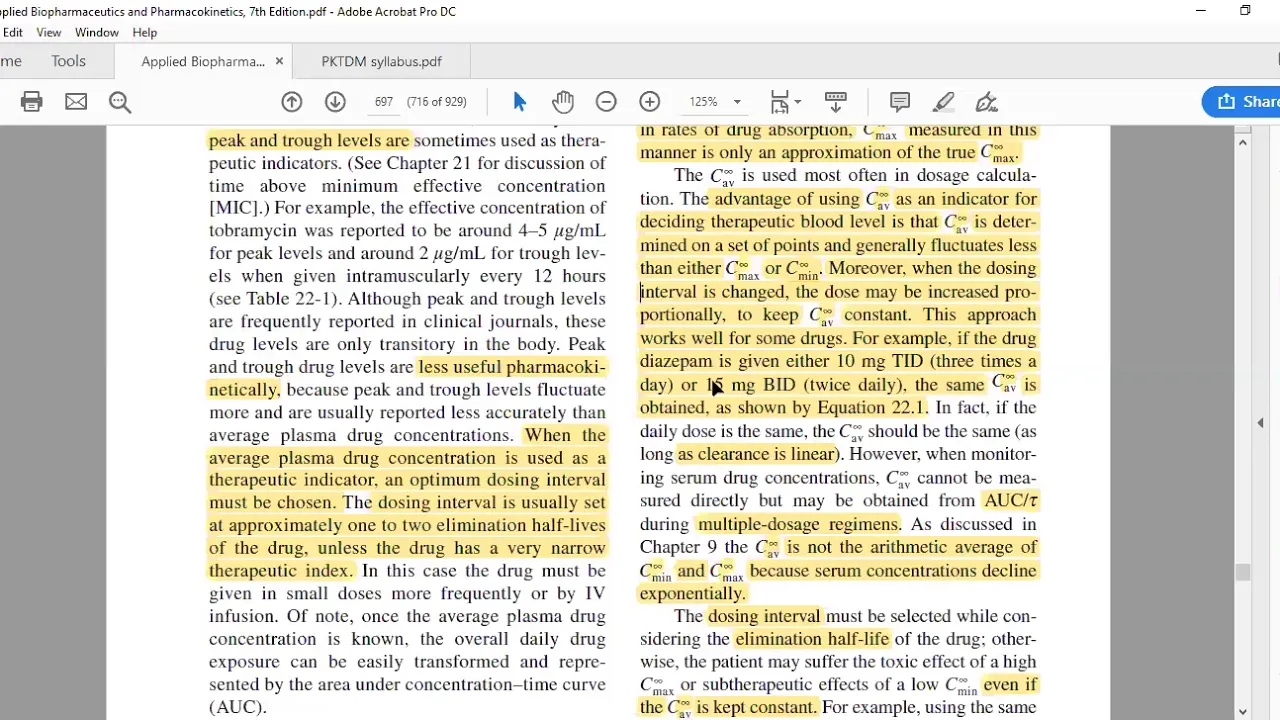Select the Highlight text pen tool
Viewport: 1280px width, 720px height.
click(x=943, y=102)
